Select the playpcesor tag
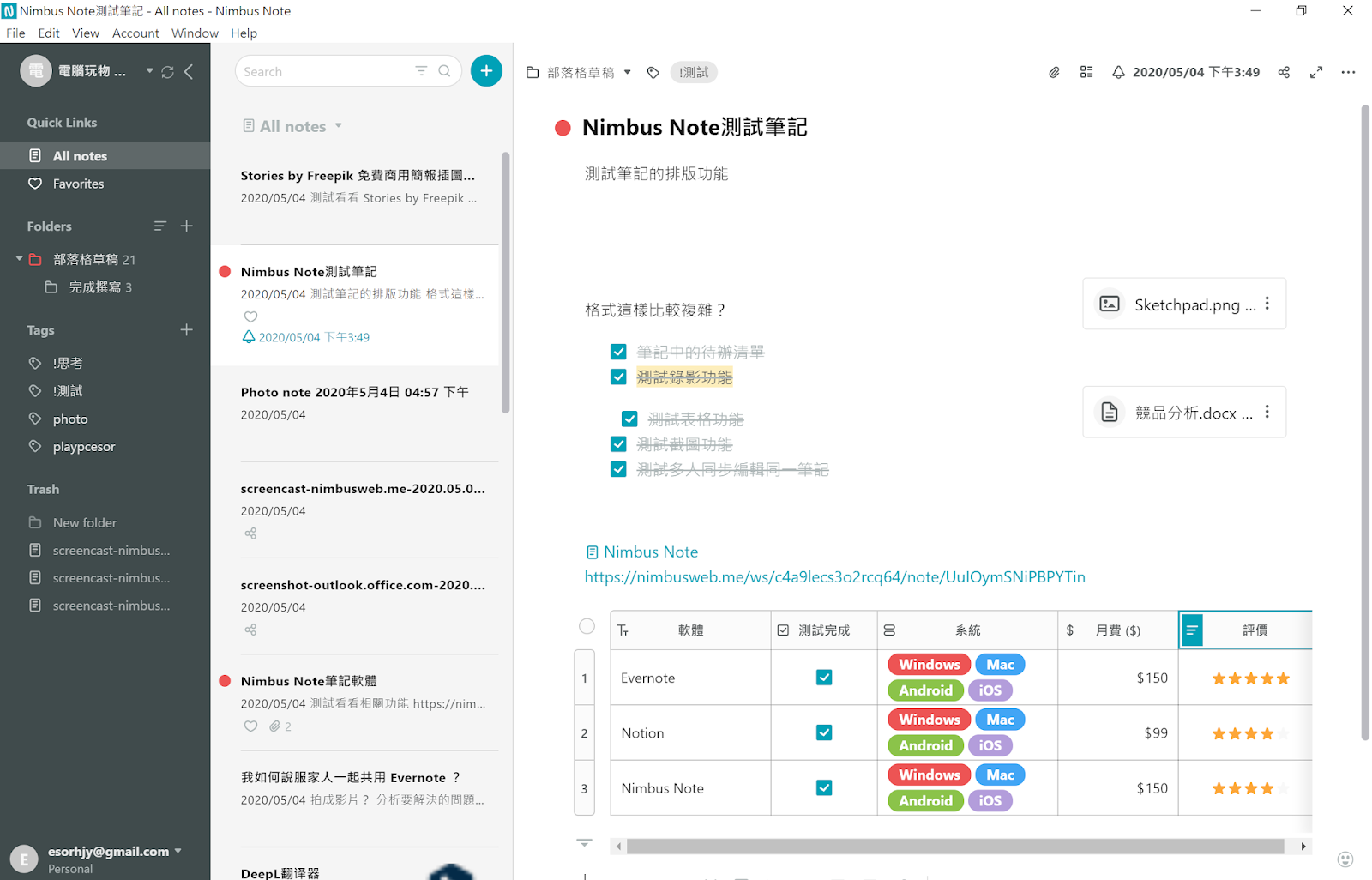 click(83, 446)
